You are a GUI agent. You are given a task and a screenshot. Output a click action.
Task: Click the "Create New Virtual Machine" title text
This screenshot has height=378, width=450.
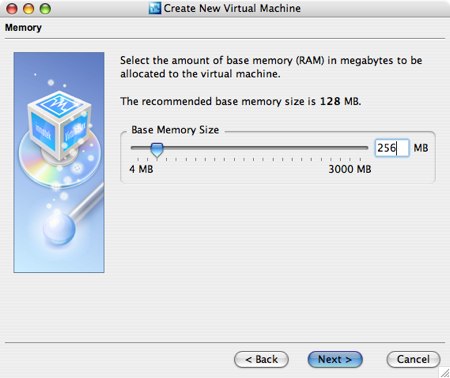pyautogui.click(x=232, y=8)
